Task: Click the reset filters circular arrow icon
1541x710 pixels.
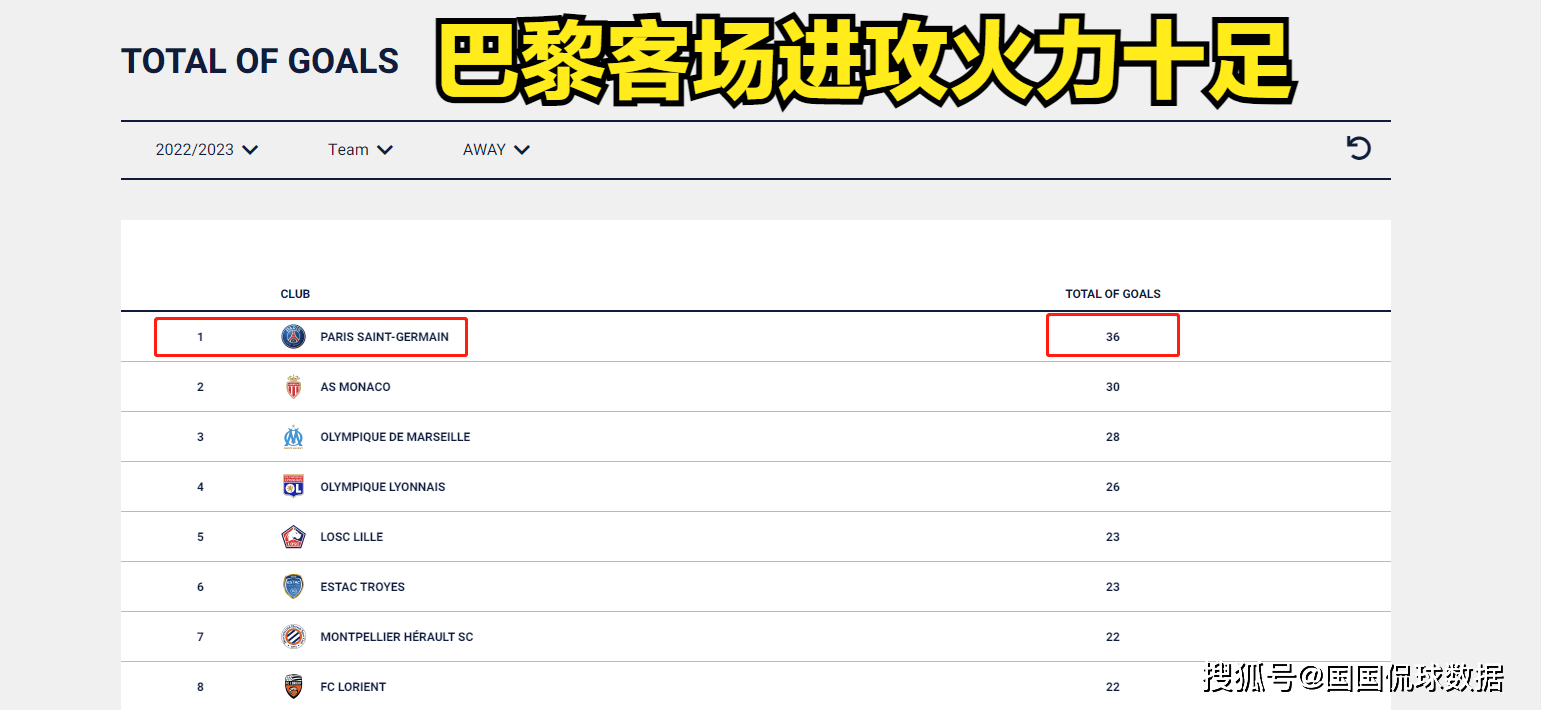Action: tap(1358, 149)
